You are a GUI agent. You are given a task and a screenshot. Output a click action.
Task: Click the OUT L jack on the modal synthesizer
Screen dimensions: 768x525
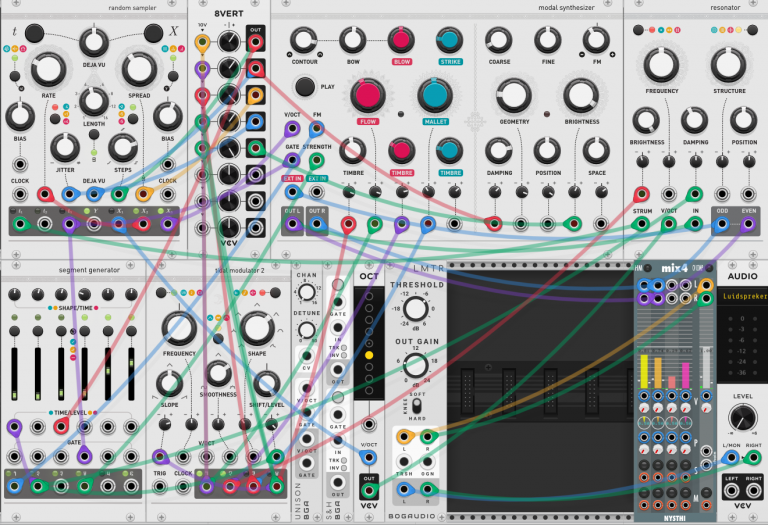[292, 224]
